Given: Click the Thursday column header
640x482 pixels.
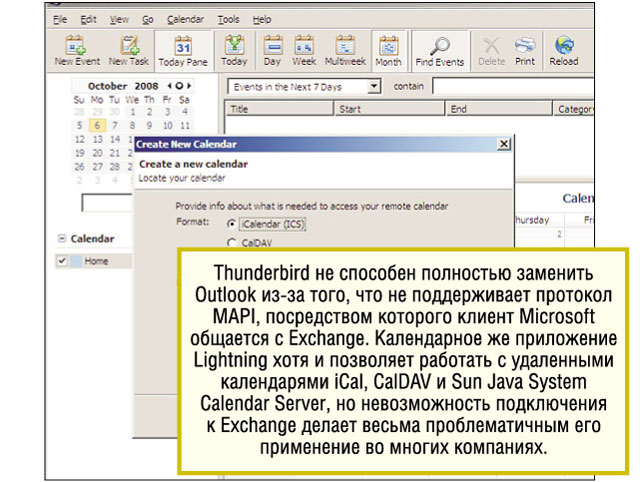Looking at the screenshot, I should pyautogui.click(x=532, y=220).
